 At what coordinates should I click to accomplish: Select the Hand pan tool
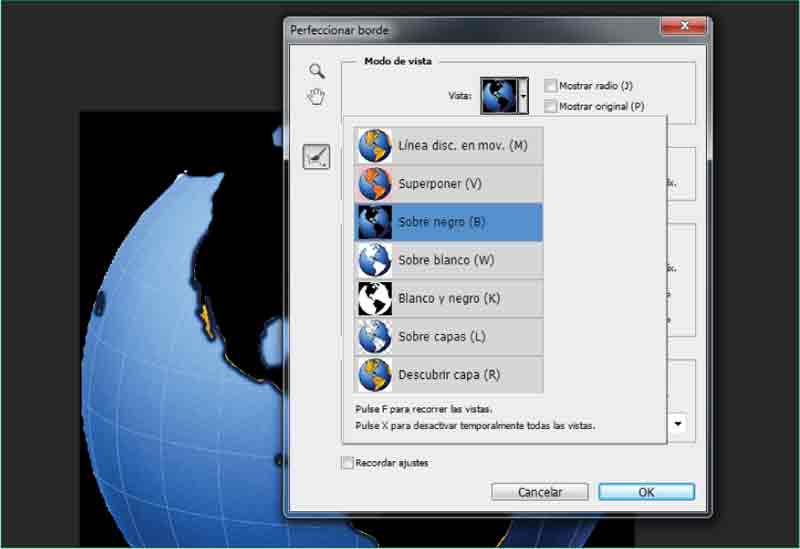tap(316, 97)
